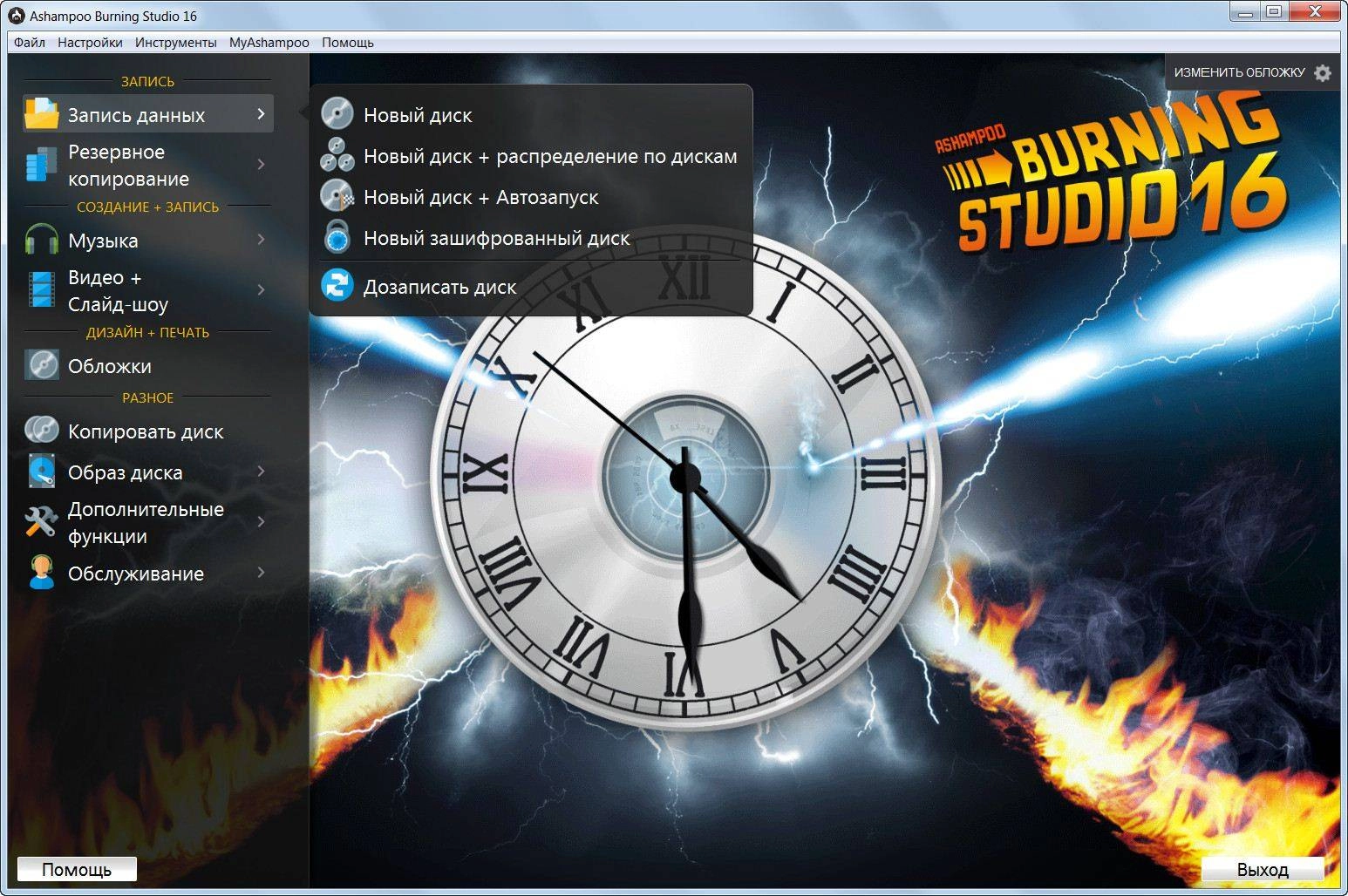This screenshot has height=896, width=1348.
Task: Click the Выход button
Action: click(x=1263, y=869)
